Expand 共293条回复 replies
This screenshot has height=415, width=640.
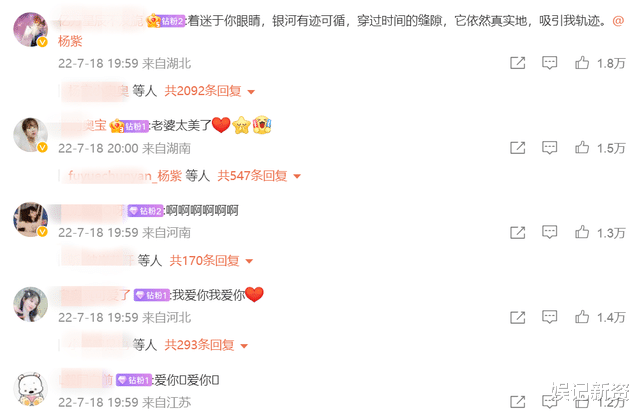pos(206,345)
